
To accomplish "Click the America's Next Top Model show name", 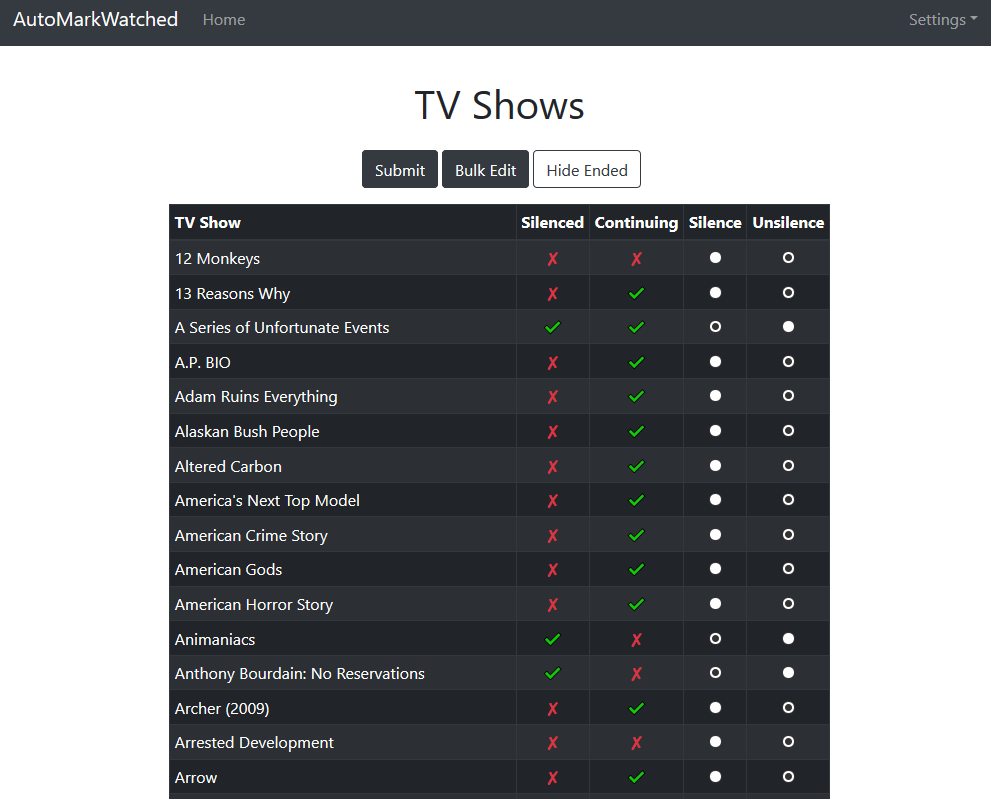I will (267, 501).
